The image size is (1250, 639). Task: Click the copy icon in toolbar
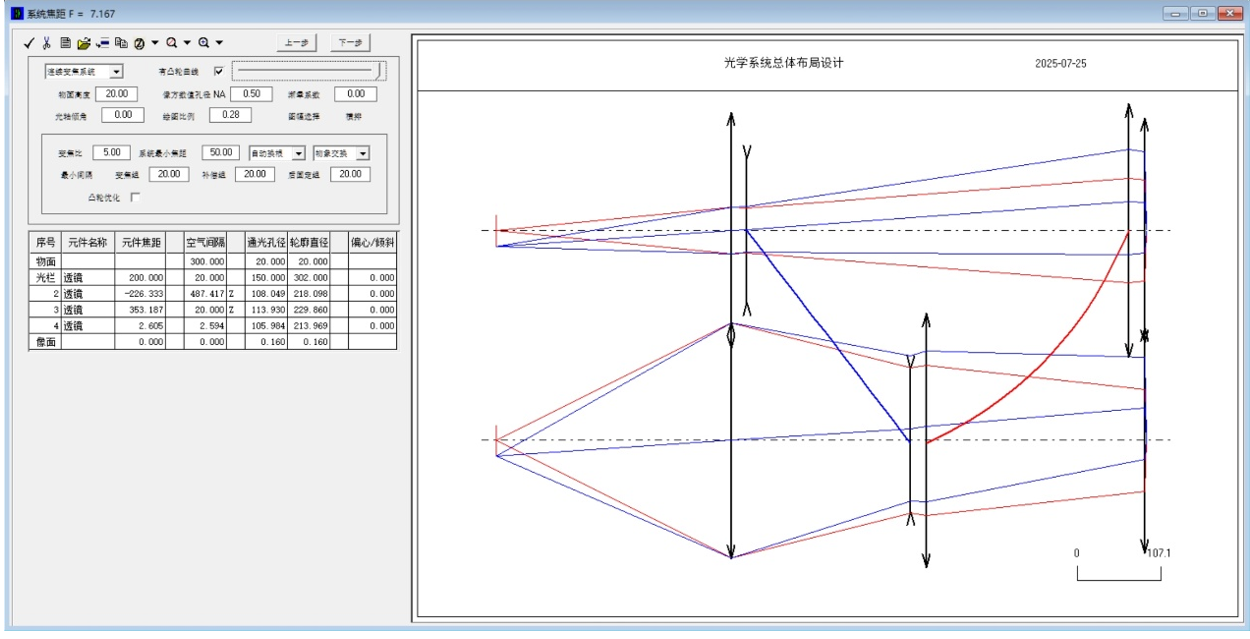click(121, 43)
